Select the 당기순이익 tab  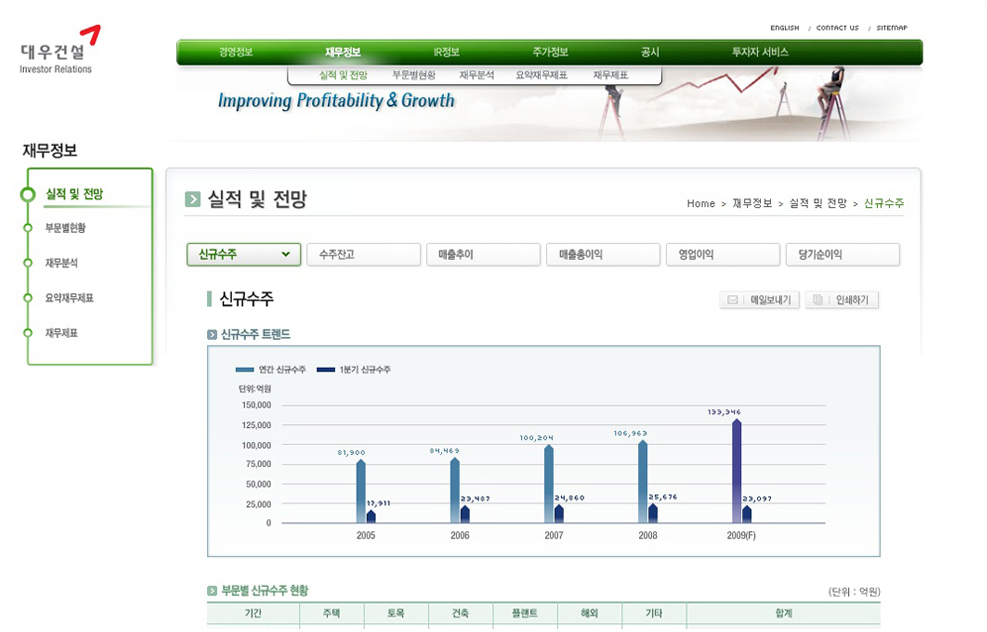tap(842, 255)
